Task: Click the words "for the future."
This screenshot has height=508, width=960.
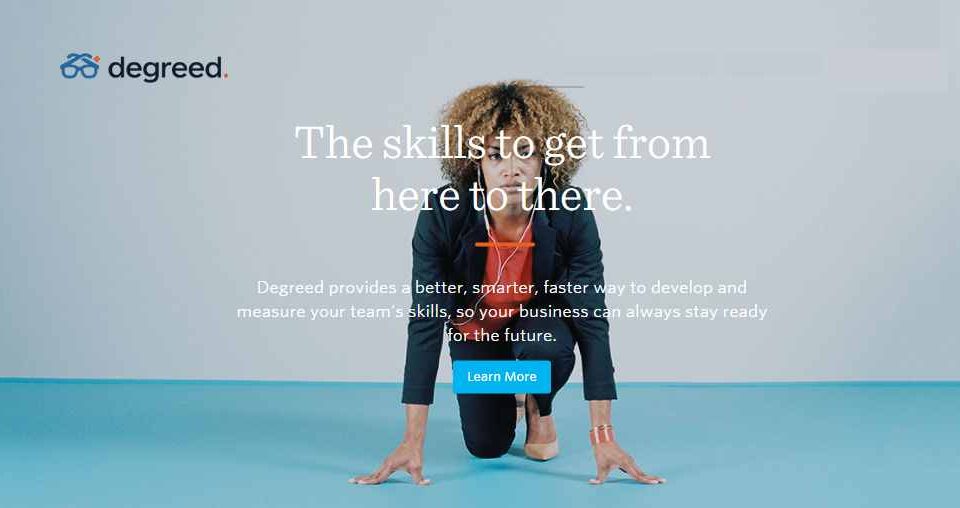Action: click(502, 336)
